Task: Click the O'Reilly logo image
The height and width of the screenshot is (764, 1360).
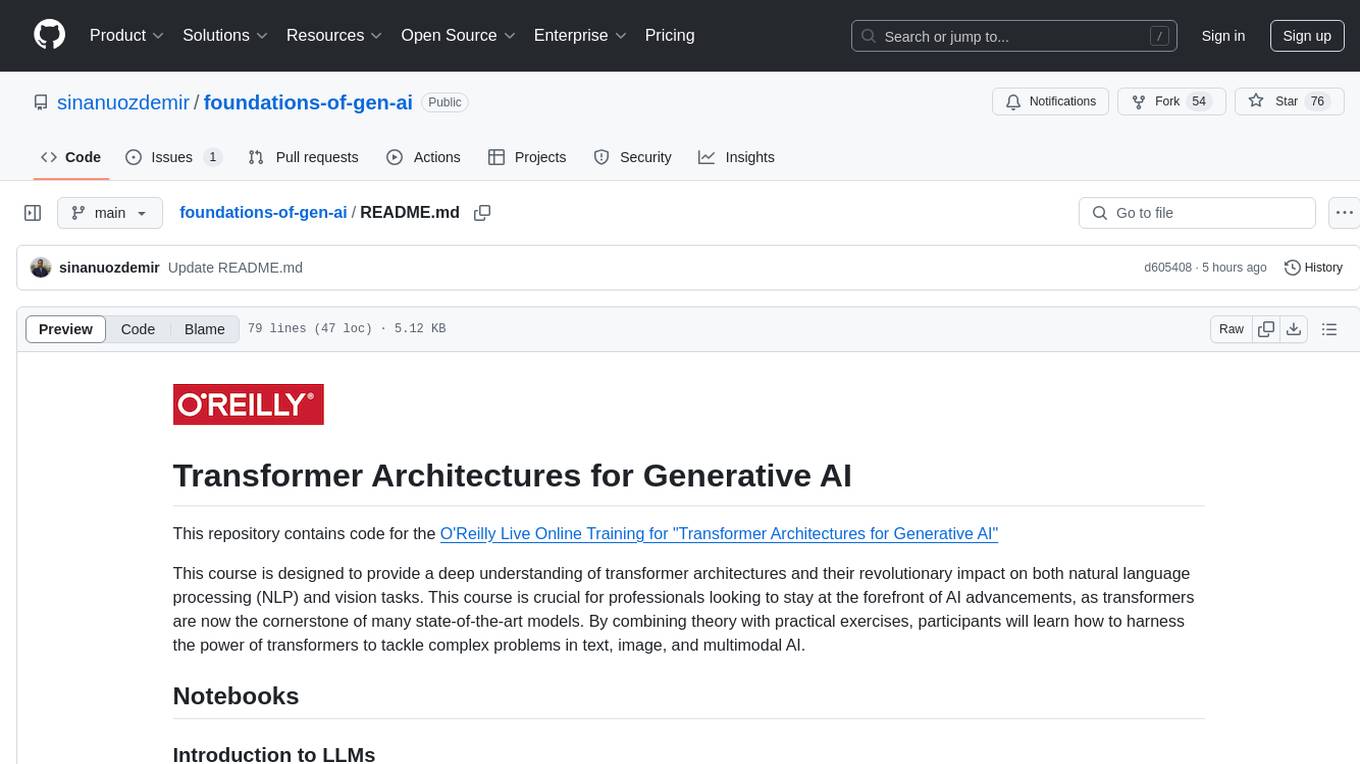Action: tap(248, 404)
